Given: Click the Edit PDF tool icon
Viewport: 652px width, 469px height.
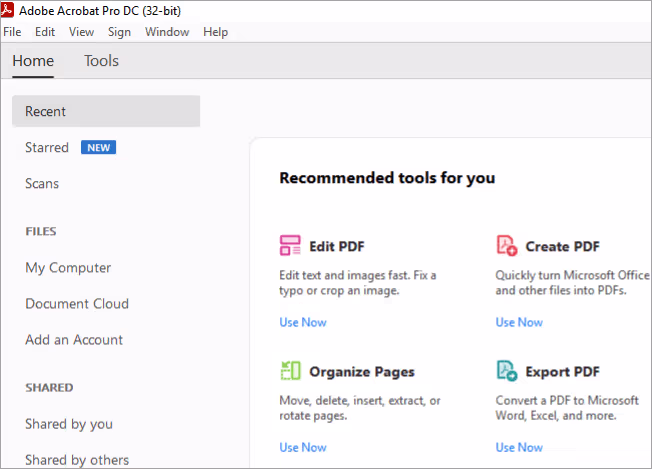Looking at the screenshot, I should coord(290,245).
